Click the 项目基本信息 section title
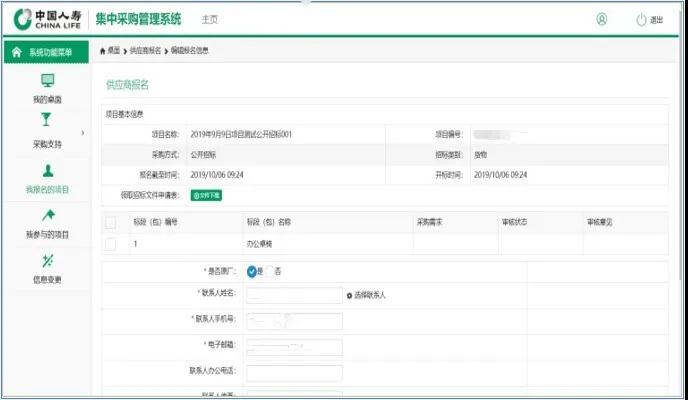 124,114
